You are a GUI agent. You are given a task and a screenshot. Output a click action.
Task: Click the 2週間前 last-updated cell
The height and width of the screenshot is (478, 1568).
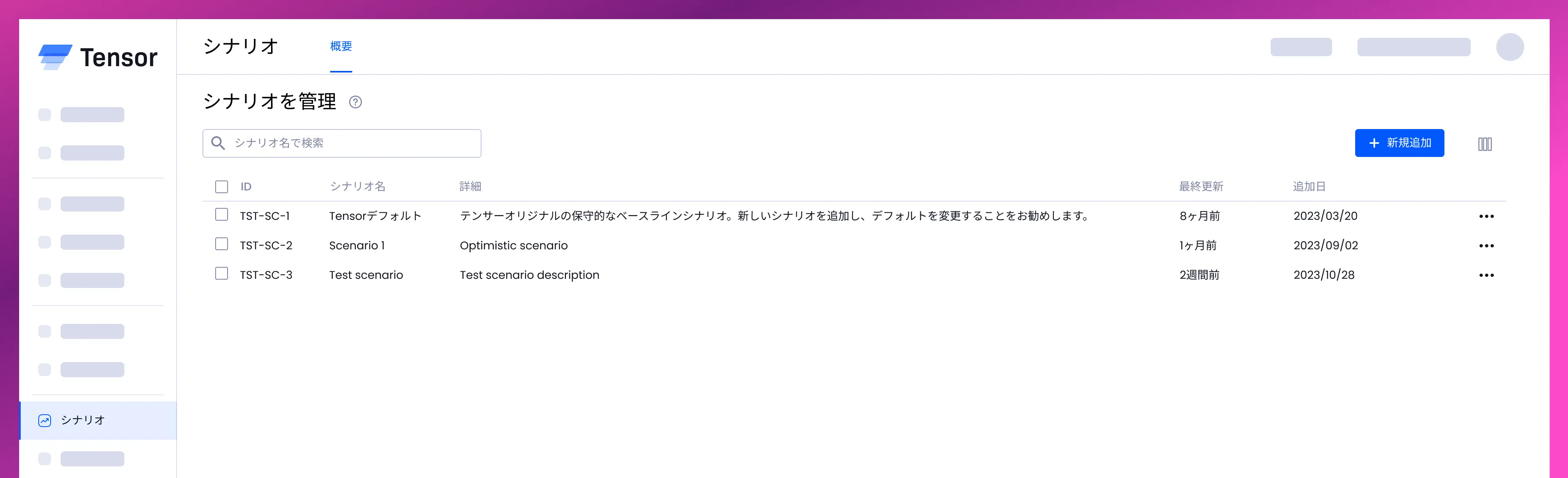pyautogui.click(x=1199, y=275)
